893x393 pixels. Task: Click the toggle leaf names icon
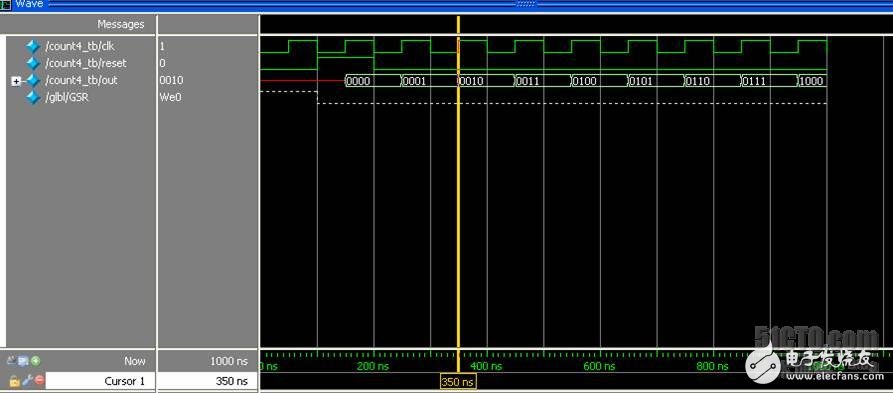[11, 361]
